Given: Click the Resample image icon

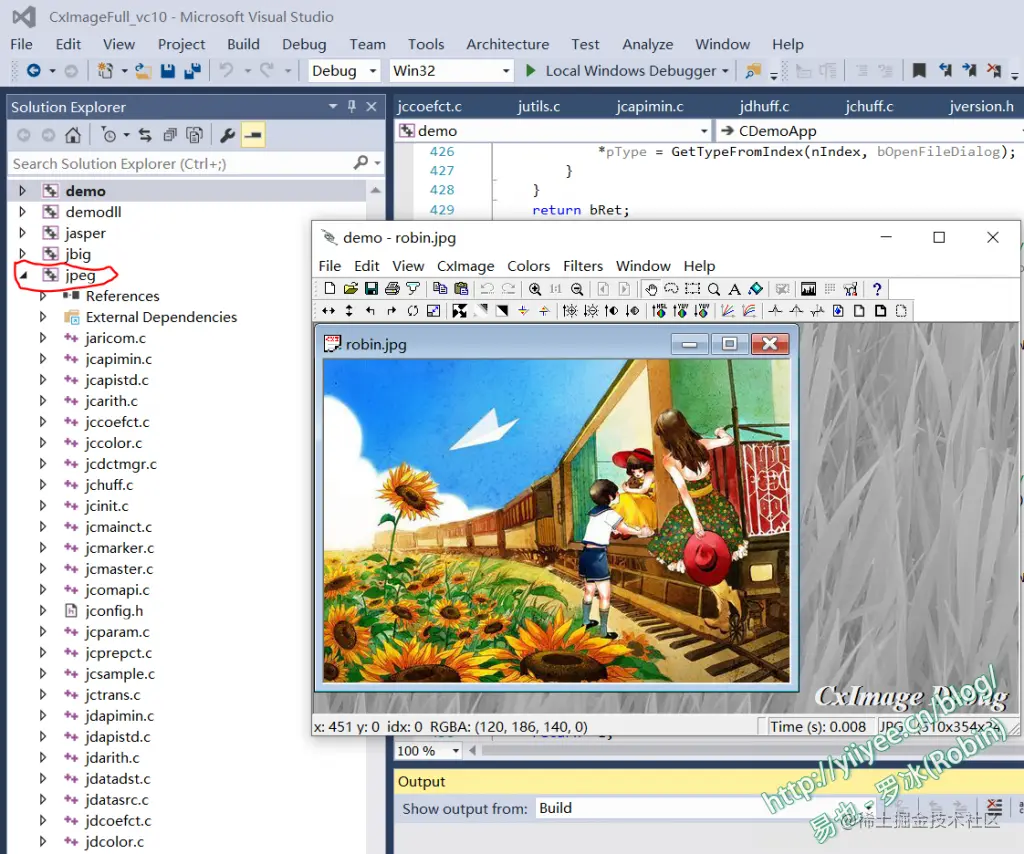Looking at the screenshot, I should click(434, 311).
